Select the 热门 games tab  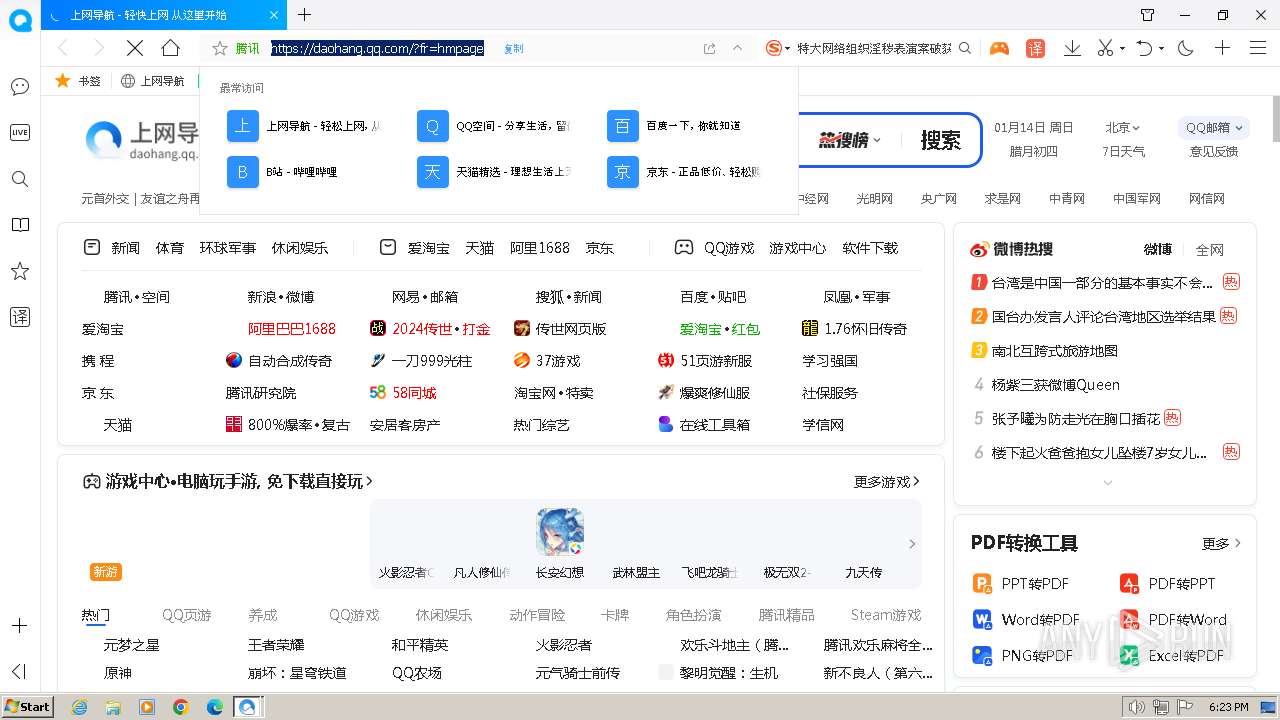pos(96,615)
